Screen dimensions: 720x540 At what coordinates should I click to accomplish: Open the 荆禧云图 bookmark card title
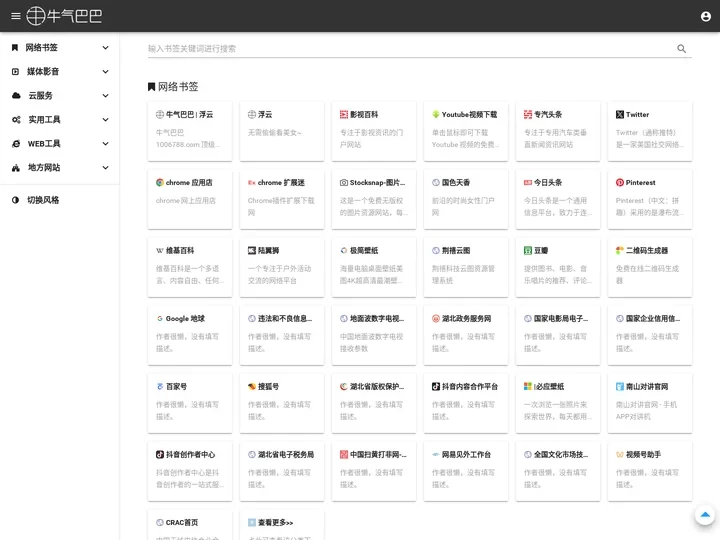click(x=456, y=250)
